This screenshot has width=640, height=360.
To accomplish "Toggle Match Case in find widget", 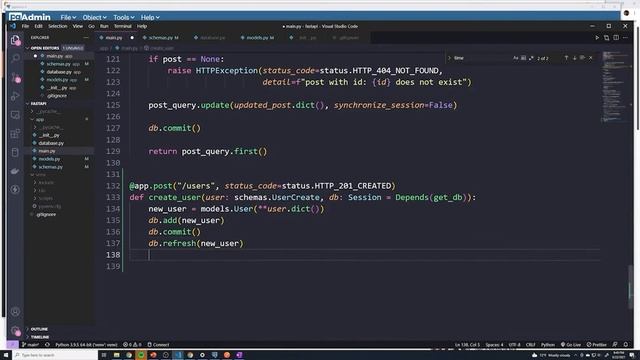I will [x=516, y=58].
